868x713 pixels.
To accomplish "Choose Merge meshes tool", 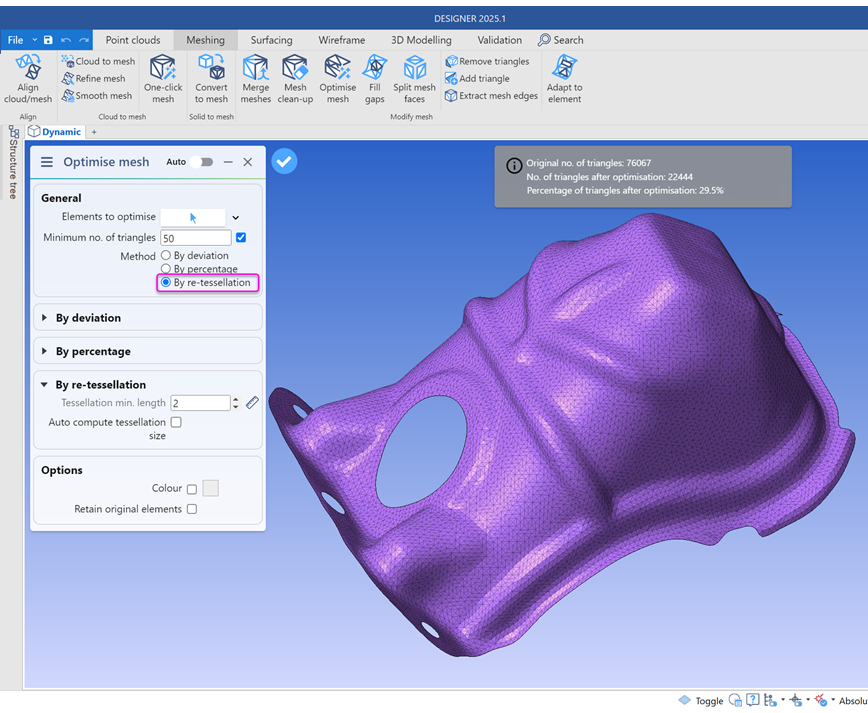I will [255, 79].
